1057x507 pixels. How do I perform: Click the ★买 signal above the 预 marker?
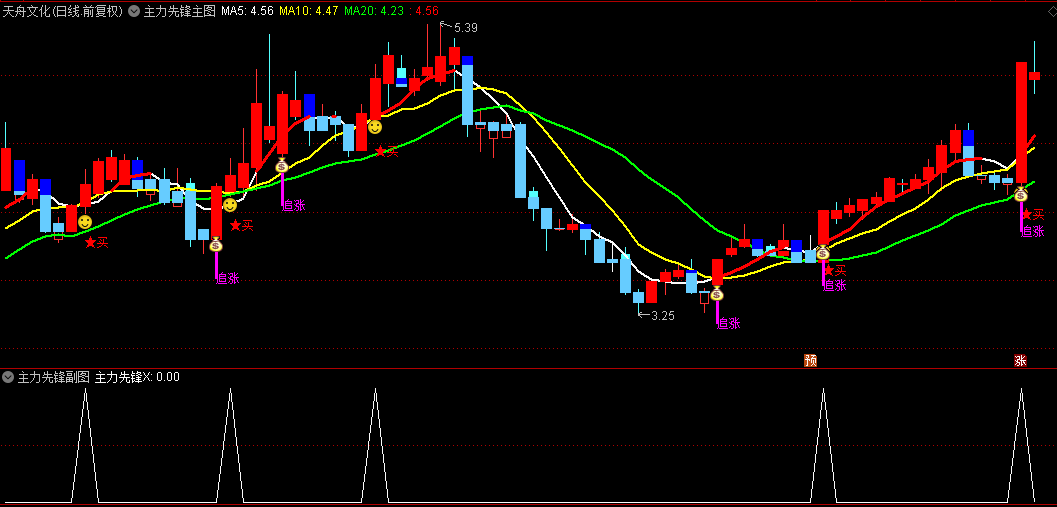pyautogui.click(x=835, y=271)
